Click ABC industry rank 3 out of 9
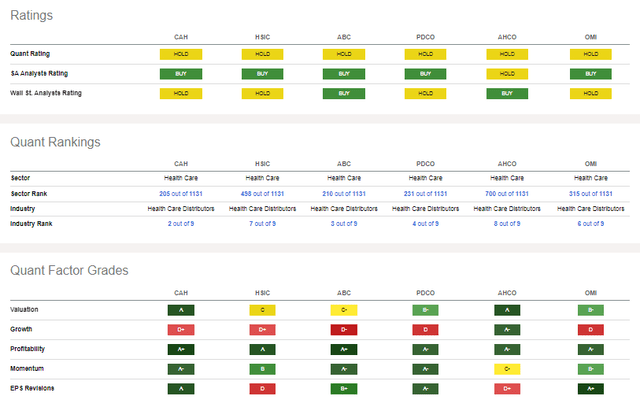The width and height of the screenshot is (640, 407). coord(344,224)
